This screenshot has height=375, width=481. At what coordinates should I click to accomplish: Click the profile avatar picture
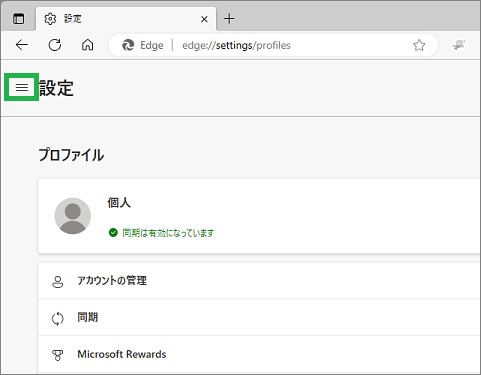click(x=73, y=216)
